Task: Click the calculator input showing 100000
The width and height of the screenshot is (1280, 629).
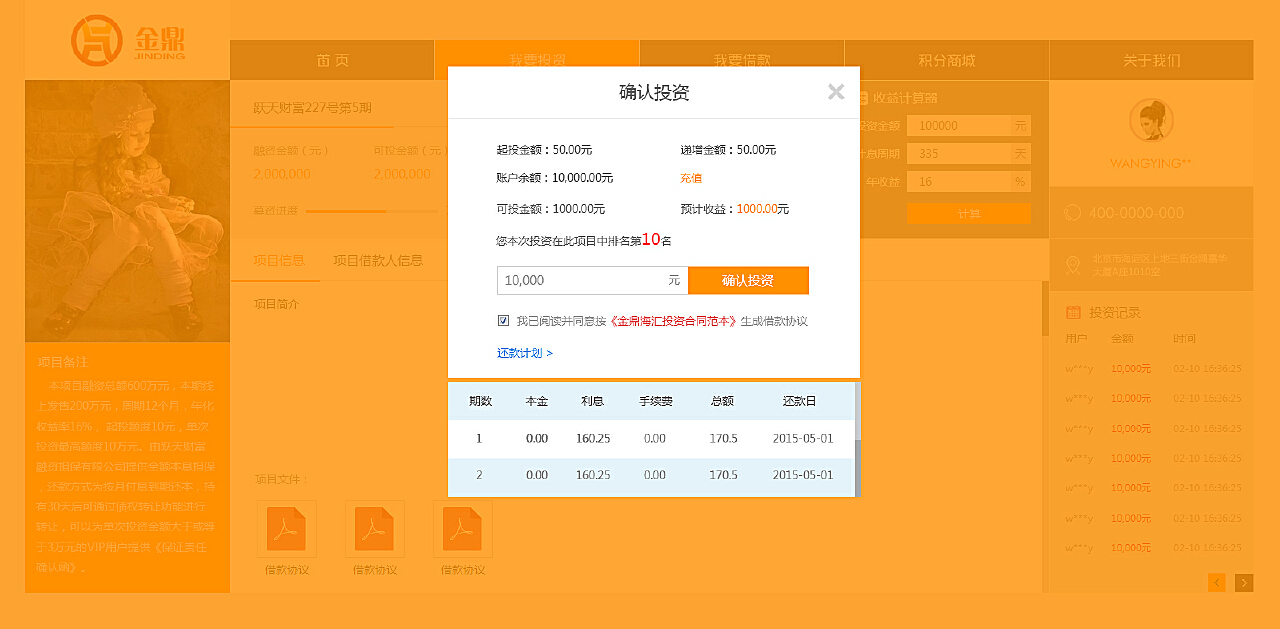Action: [959, 126]
